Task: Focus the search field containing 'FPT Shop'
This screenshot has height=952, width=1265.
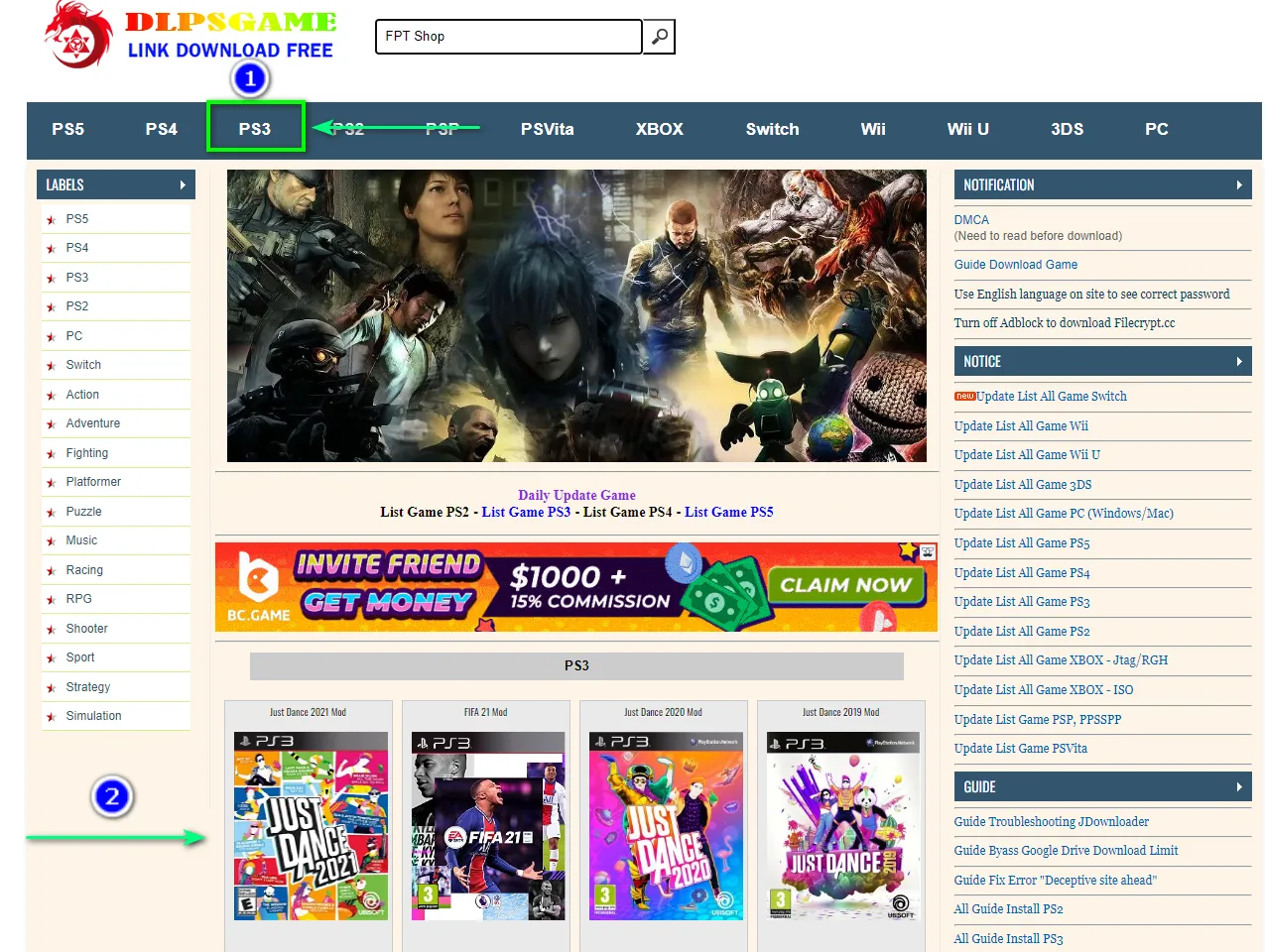Action: (x=508, y=37)
